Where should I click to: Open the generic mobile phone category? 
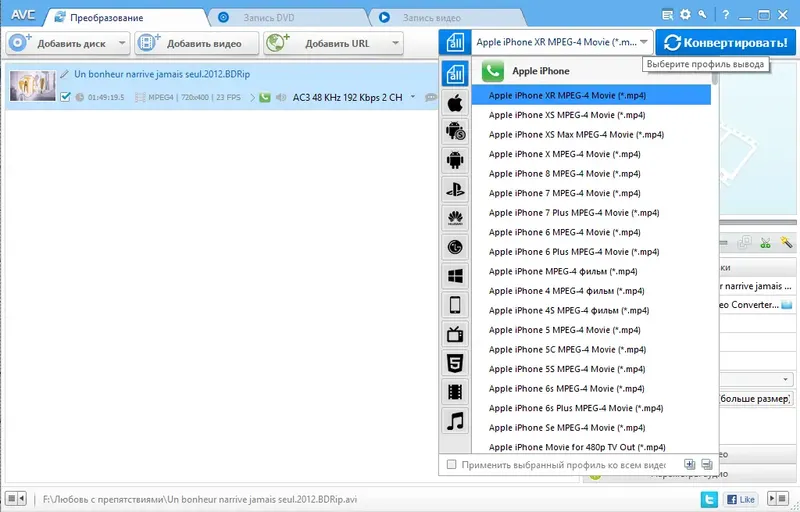coord(455,305)
